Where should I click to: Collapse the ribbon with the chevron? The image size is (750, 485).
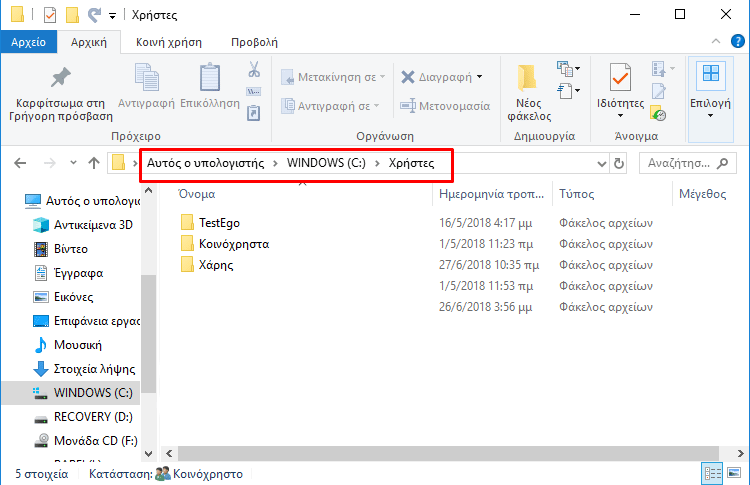coord(716,42)
